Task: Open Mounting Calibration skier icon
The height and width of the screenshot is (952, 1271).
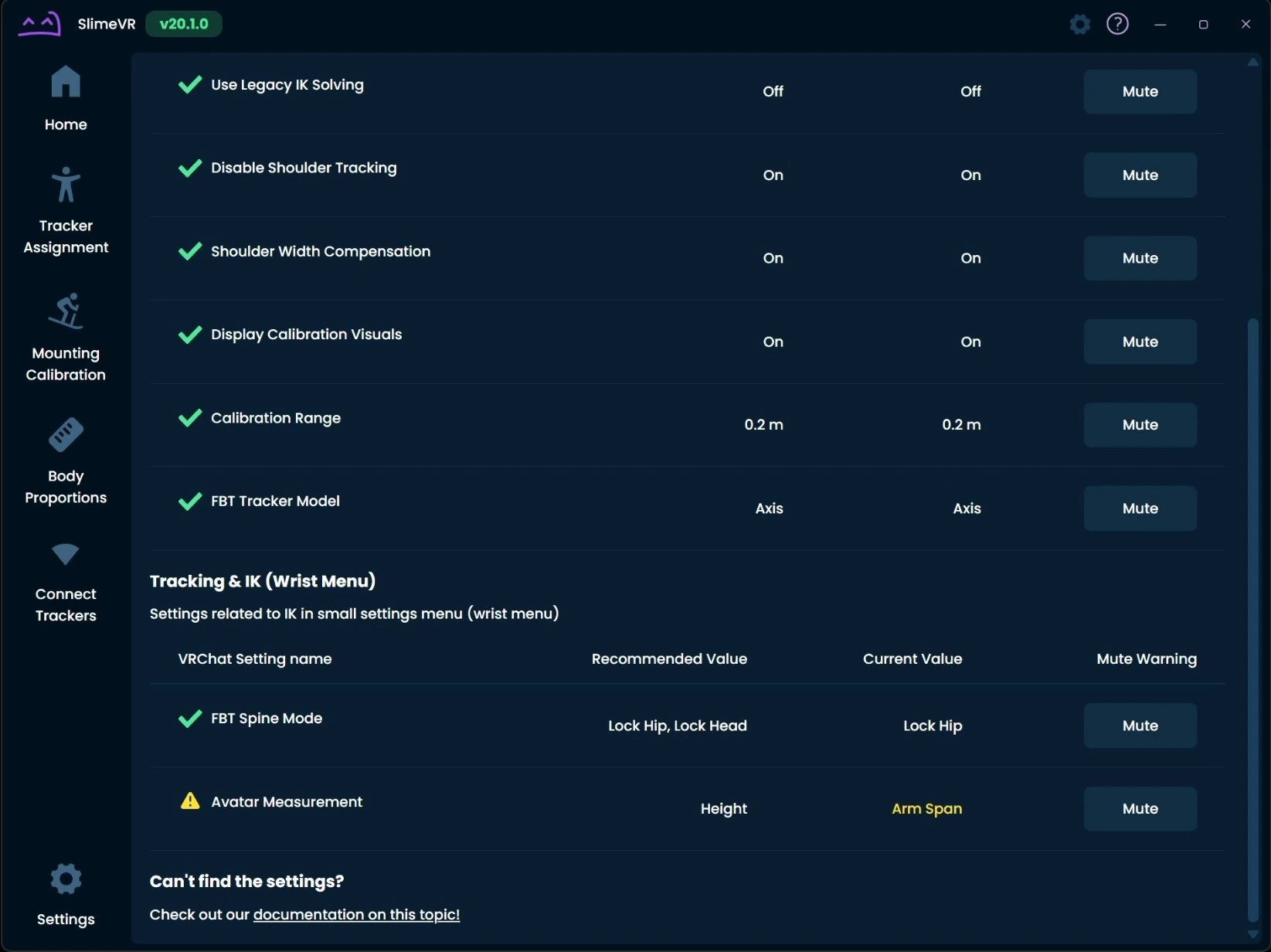Action: [66, 311]
